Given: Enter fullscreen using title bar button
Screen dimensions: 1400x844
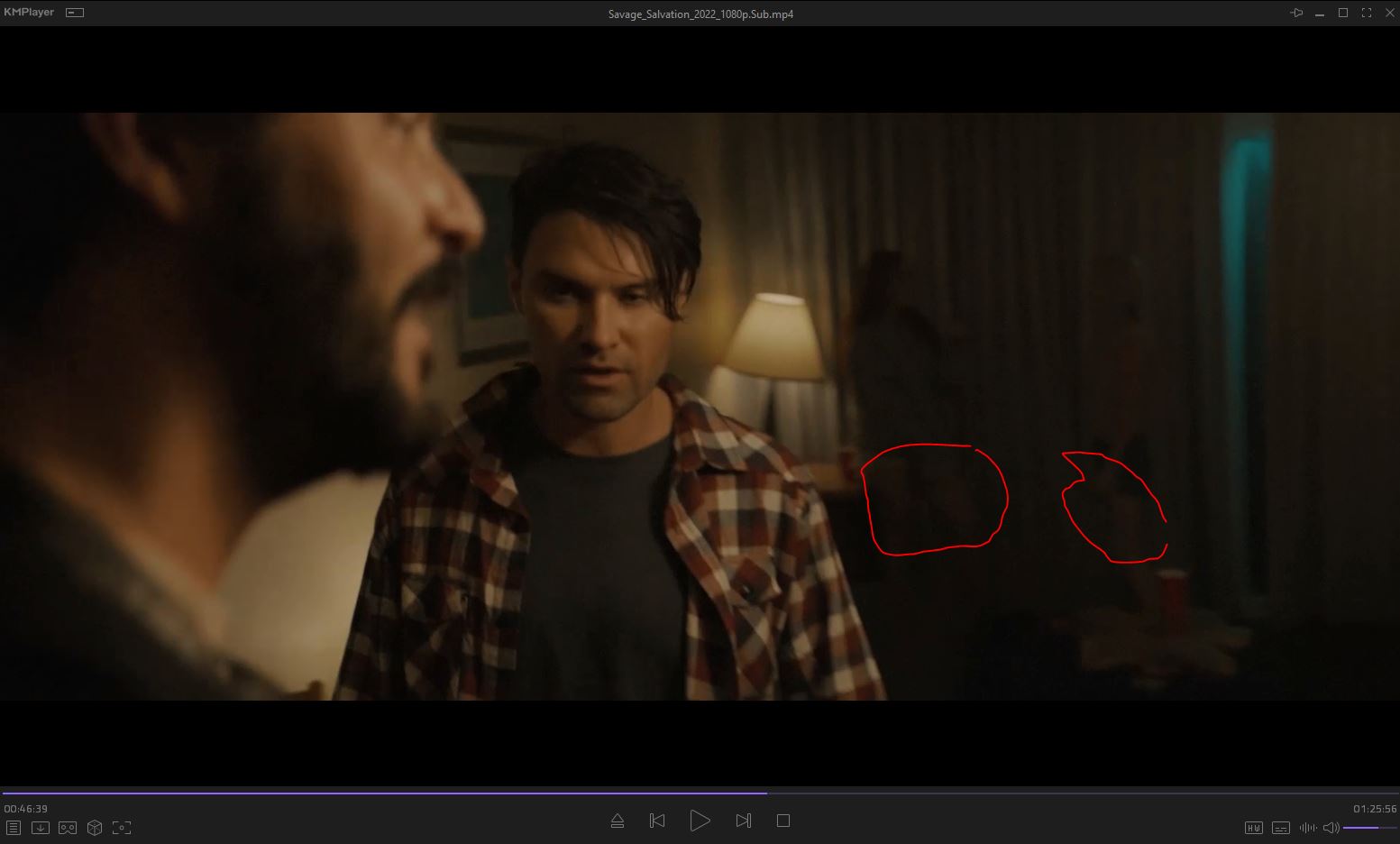Looking at the screenshot, I should (1367, 13).
